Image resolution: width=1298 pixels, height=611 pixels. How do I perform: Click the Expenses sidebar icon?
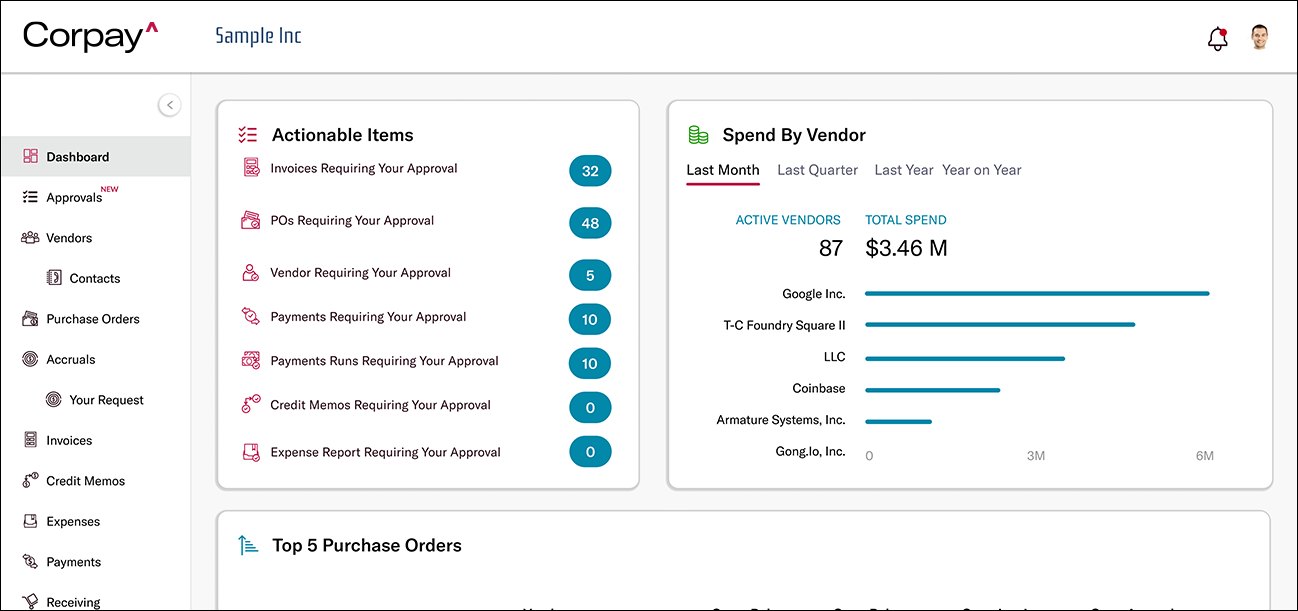pyautogui.click(x=28, y=521)
